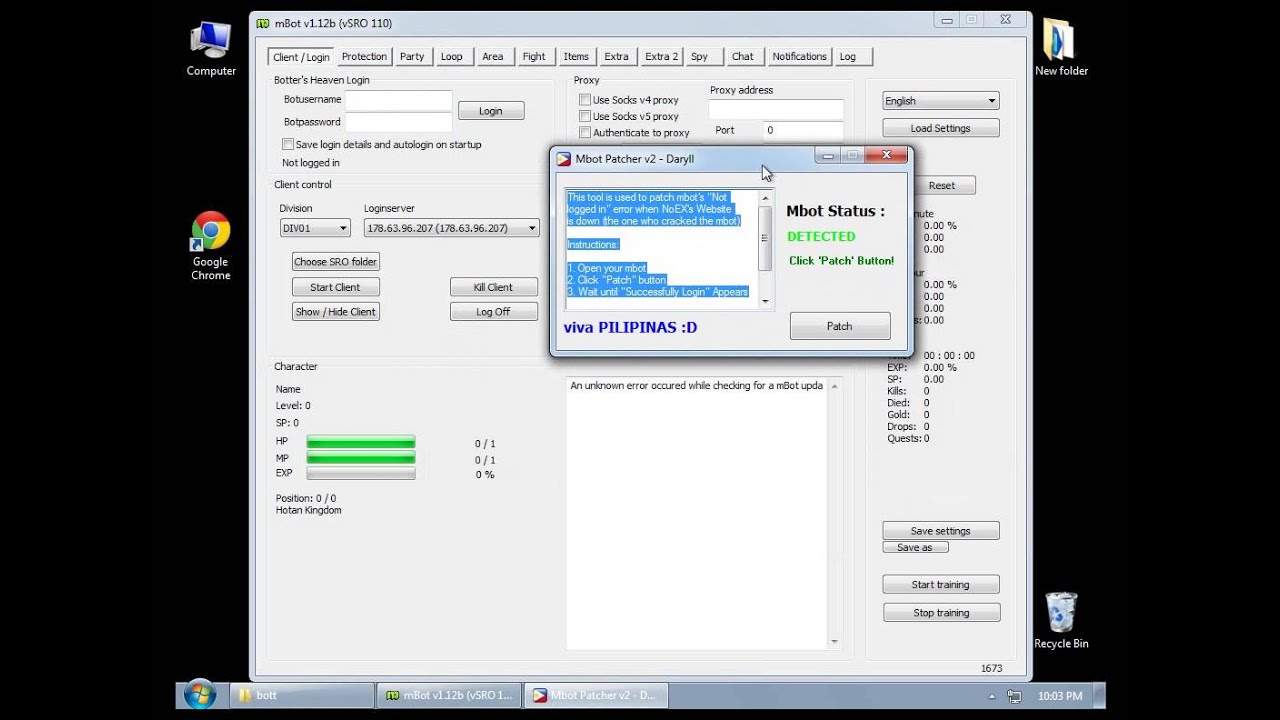Click the Mbot Patcher flag icon

point(564,159)
